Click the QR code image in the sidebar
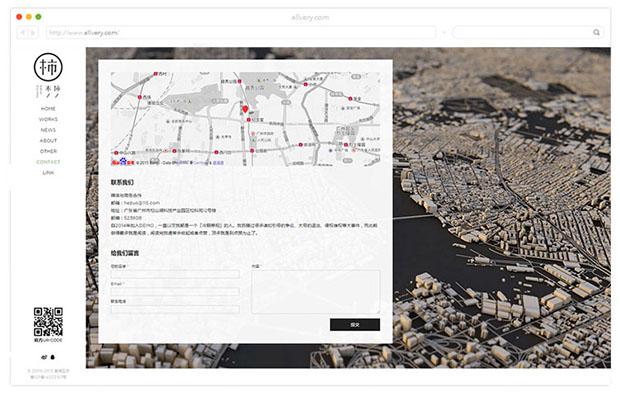The height and width of the screenshot is (395, 620). pos(48,322)
